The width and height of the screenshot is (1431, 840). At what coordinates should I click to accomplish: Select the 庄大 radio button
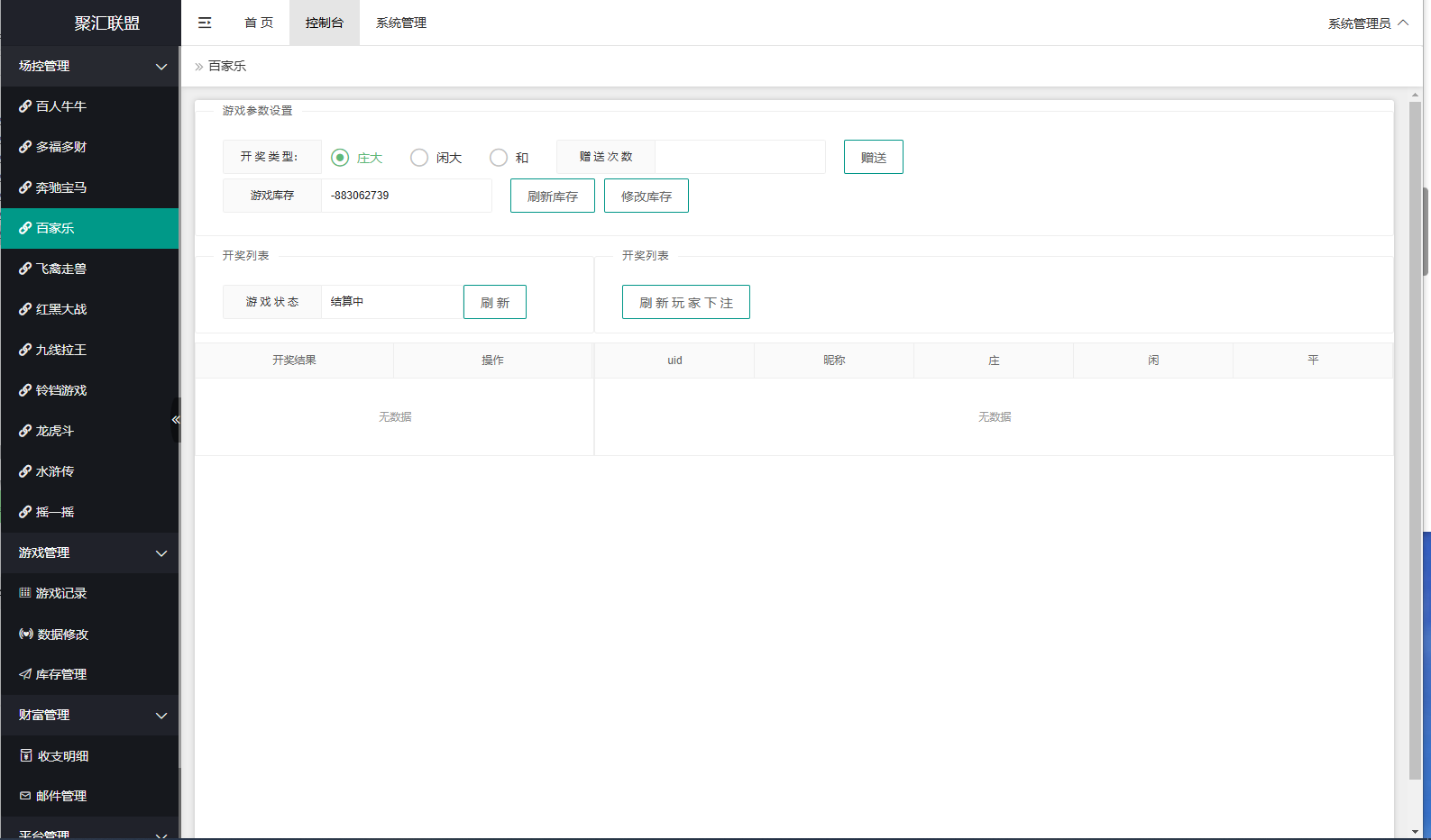[x=340, y=158]
